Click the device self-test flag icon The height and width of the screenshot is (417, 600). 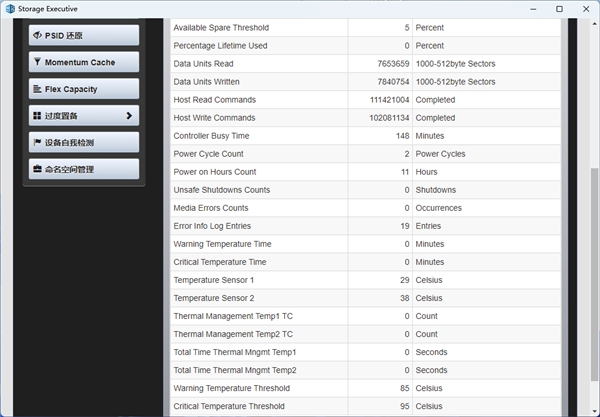(x=37, y=142)
